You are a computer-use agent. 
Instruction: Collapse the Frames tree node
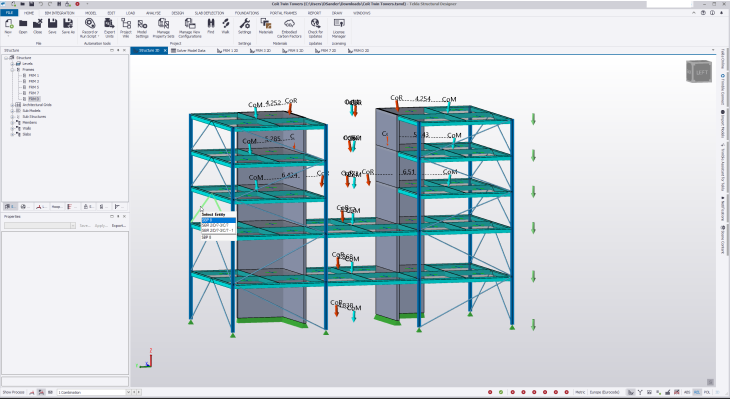pyautogui.click(x=13, y=69)
